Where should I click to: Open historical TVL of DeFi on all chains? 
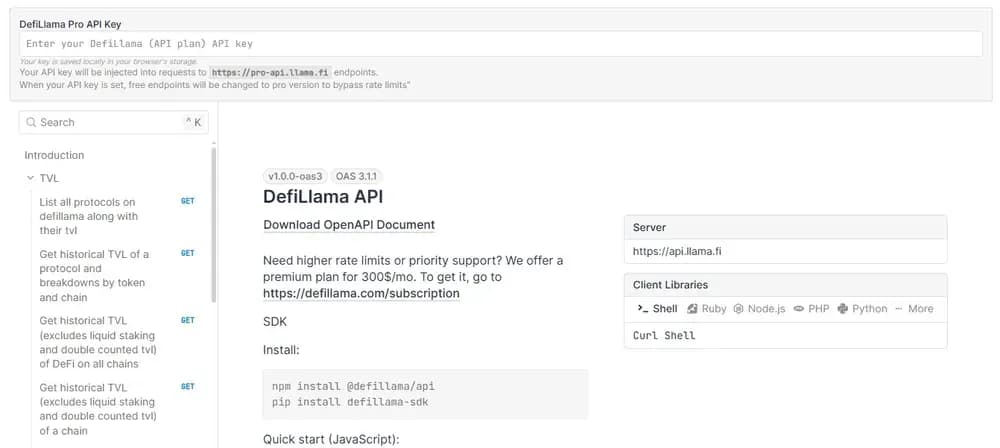click(117, 342)
